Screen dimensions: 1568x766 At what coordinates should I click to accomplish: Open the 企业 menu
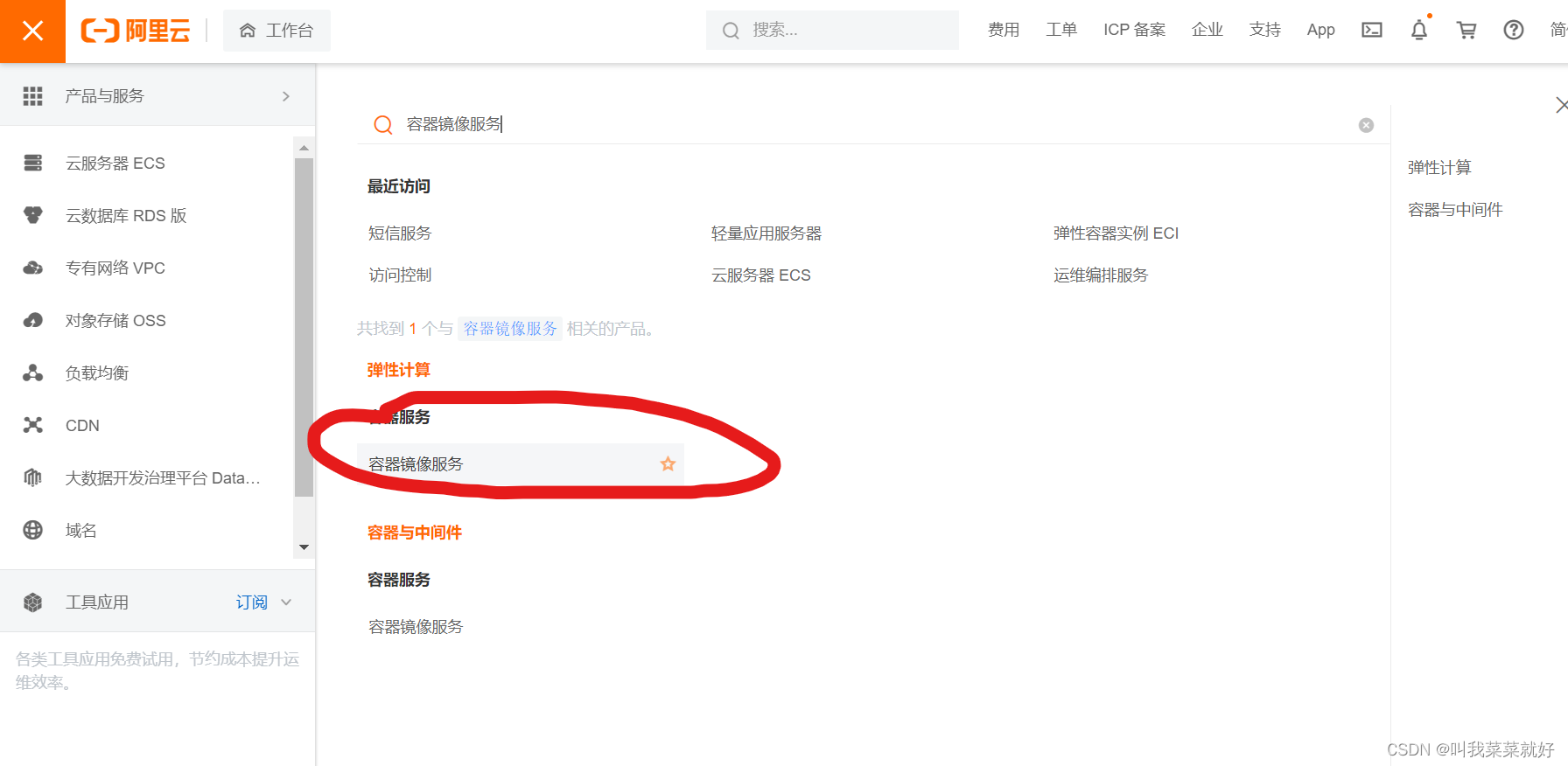(1207, 30)
